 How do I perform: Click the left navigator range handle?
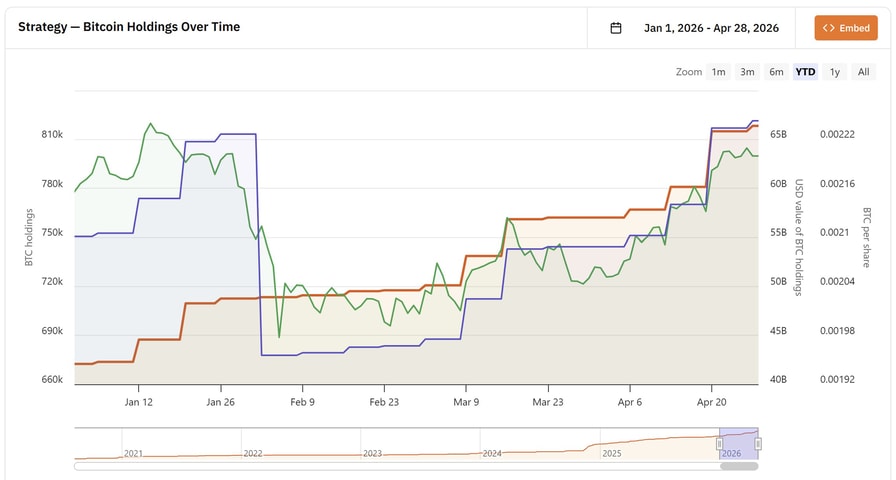pos(719,443)
